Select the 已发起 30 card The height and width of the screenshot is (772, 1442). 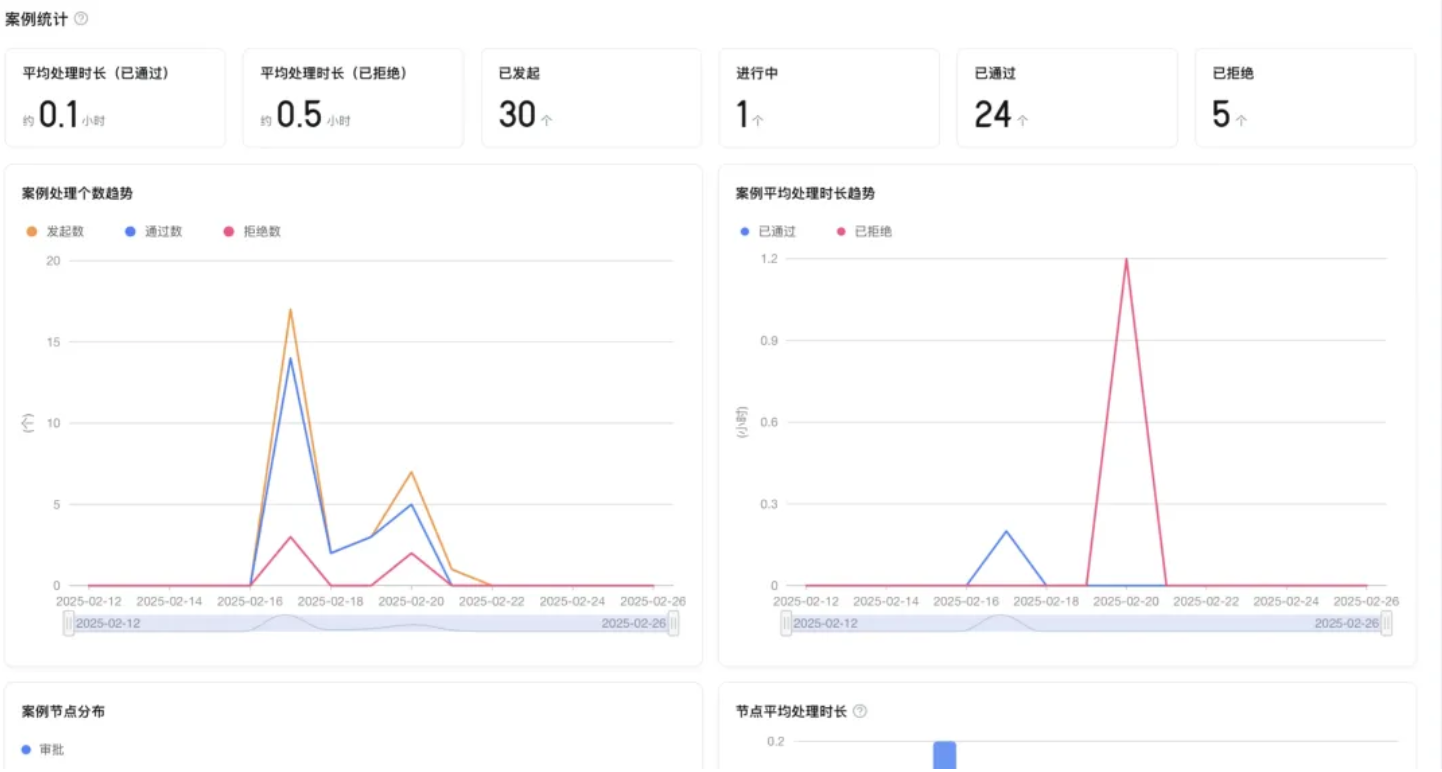591,98
